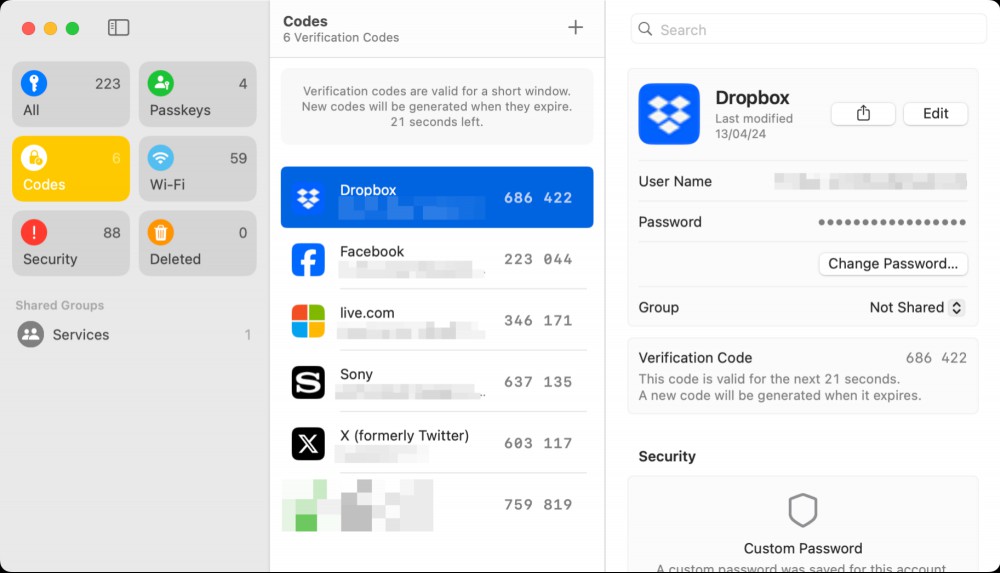This screenshot has width=1000, height=573.
Task: Click the Dropbox icon in the list
Action: point(308,198)
